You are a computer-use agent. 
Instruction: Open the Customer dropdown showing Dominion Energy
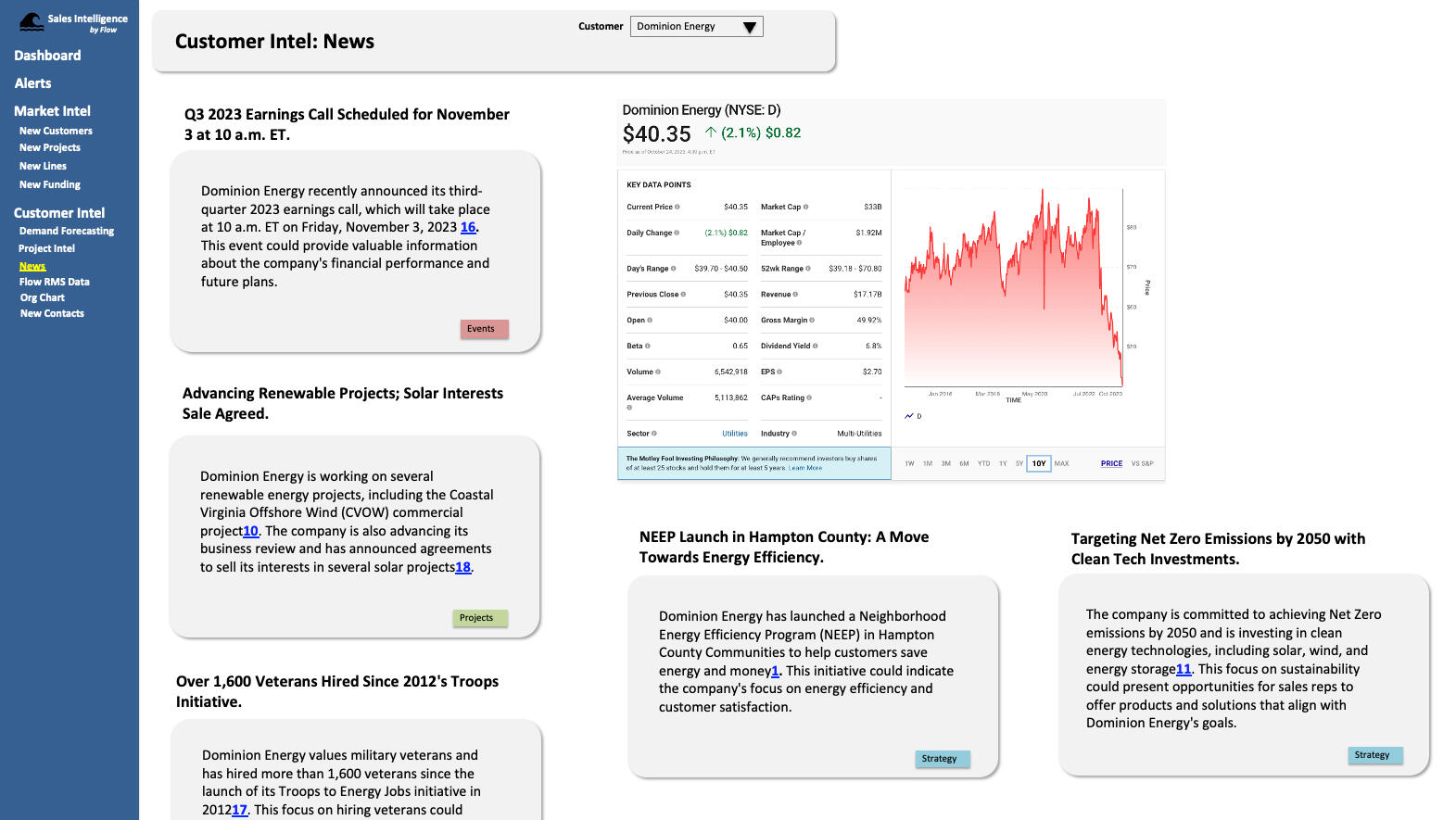(x=696, y=27)
